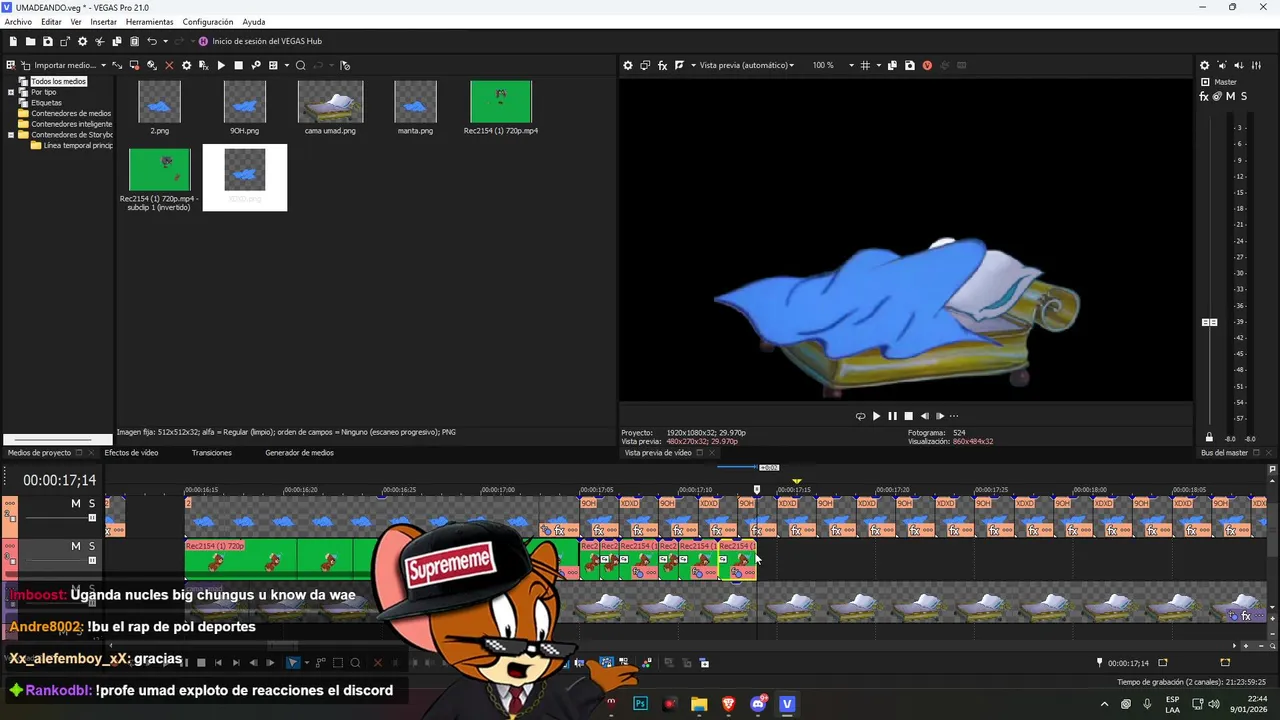Paste using the clipboard icon
This screenshot has width=1280, height=720.
[134, 41]
